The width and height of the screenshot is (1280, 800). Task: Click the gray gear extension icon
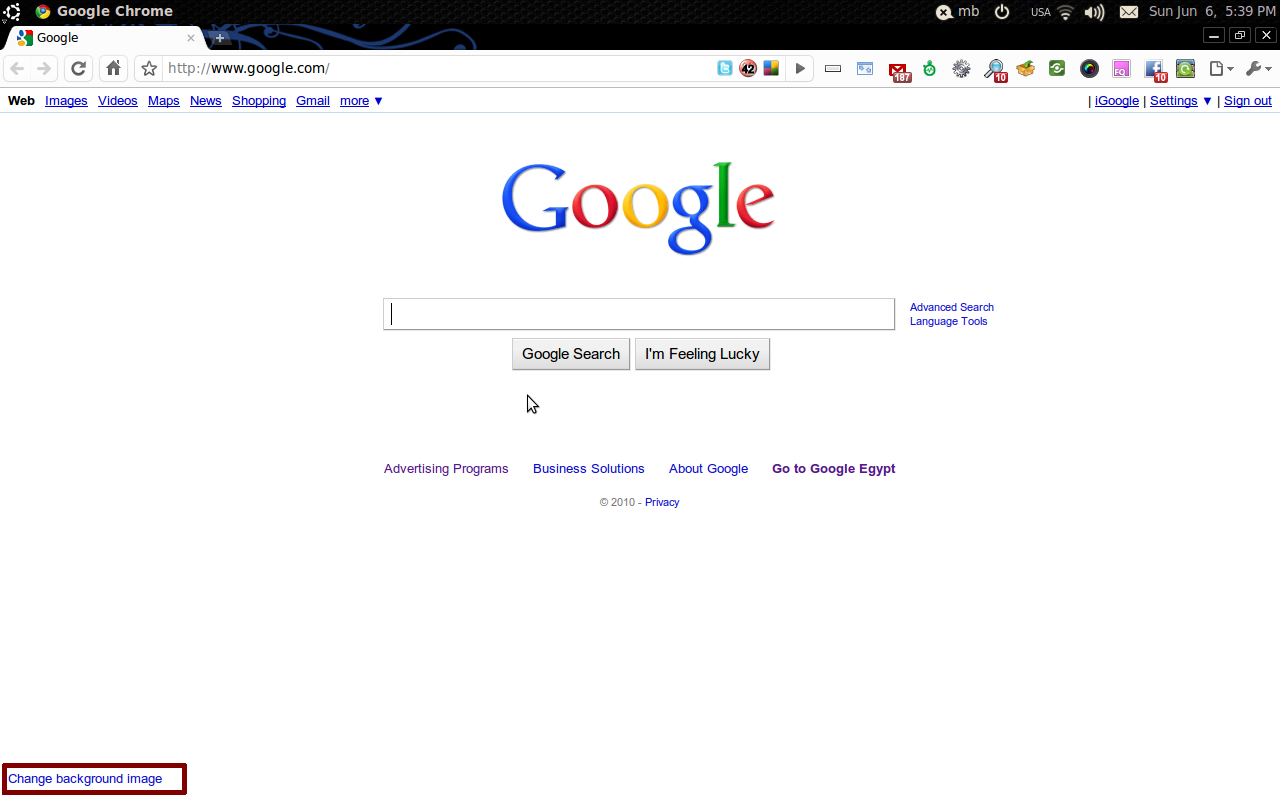[x=961, y=69]
